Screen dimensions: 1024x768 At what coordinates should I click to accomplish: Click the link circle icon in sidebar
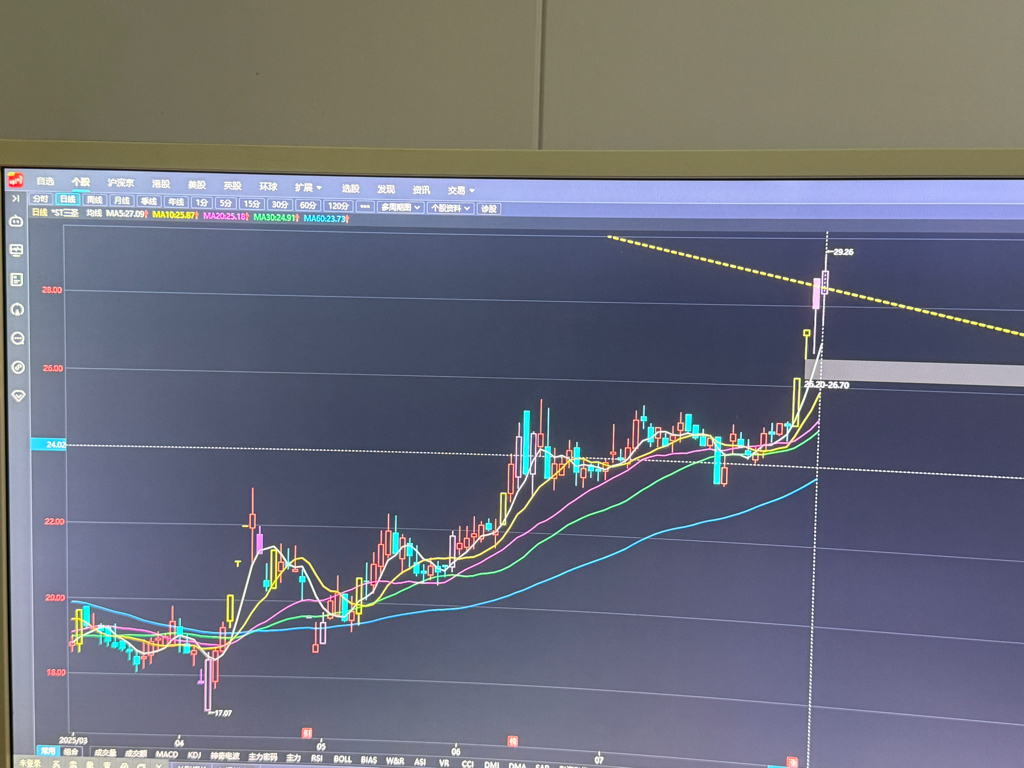point(18,367)
